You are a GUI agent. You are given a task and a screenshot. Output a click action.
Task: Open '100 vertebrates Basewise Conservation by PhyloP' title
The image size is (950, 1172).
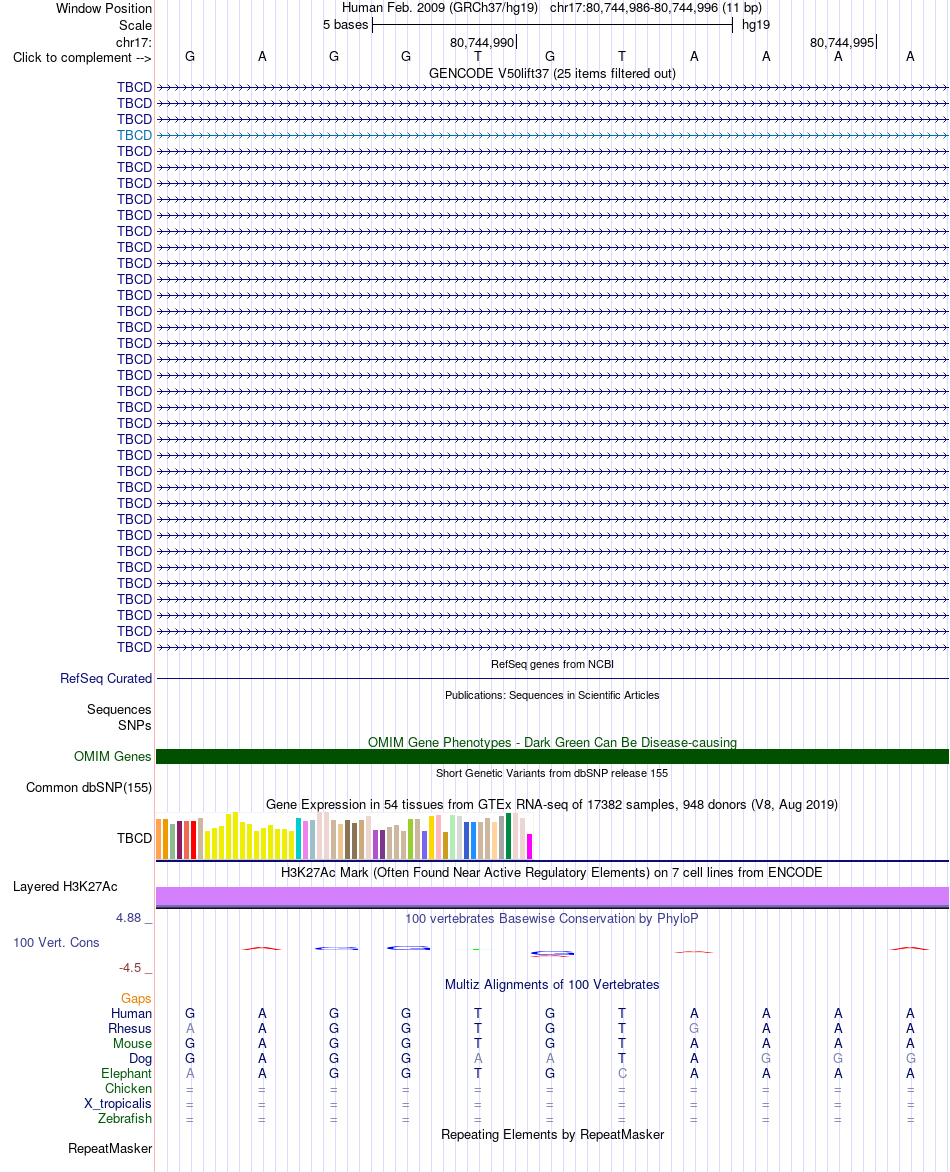(x=552, y=919)
